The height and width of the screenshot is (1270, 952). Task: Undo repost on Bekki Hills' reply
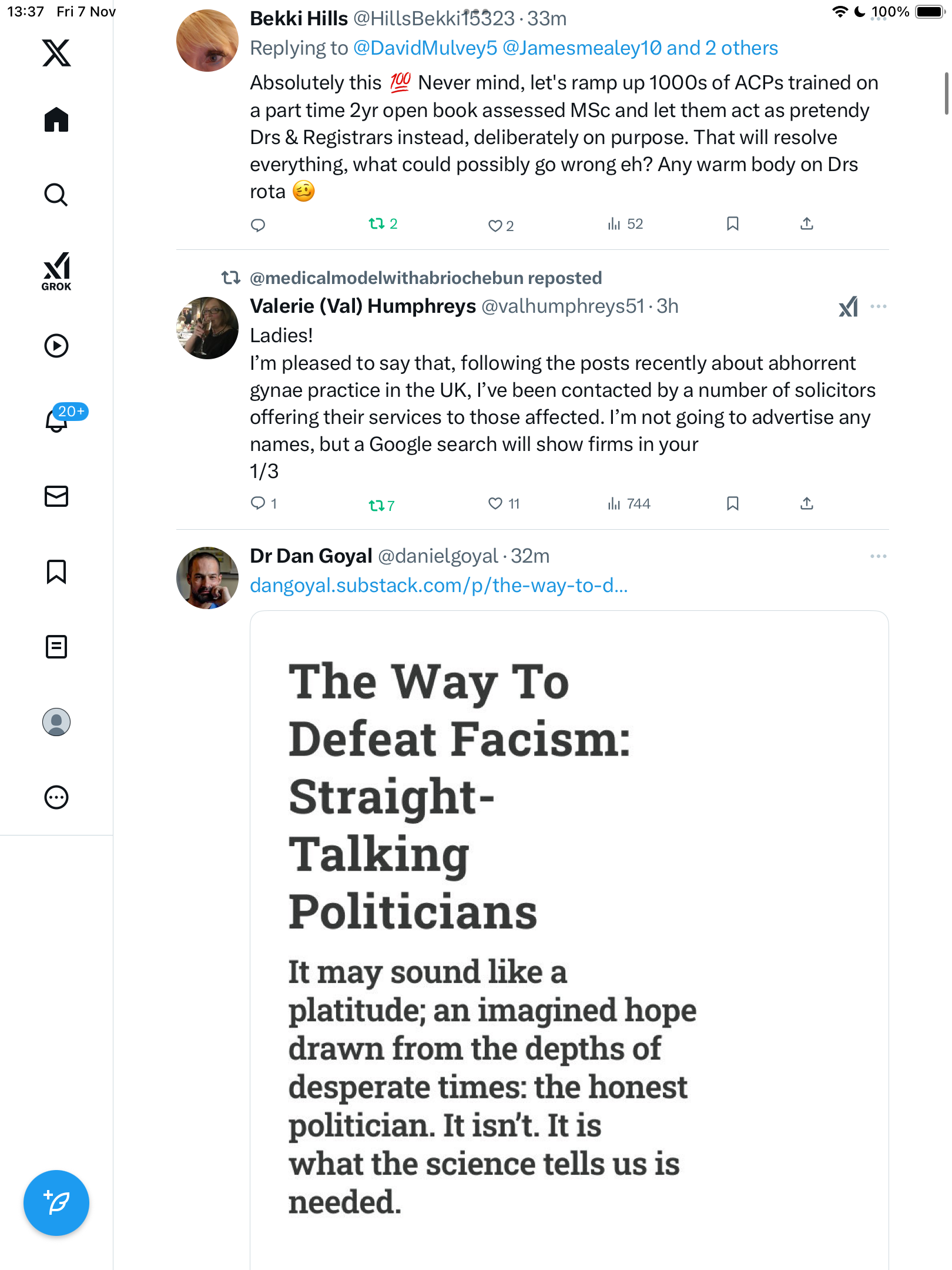click(x=377, y=224)
